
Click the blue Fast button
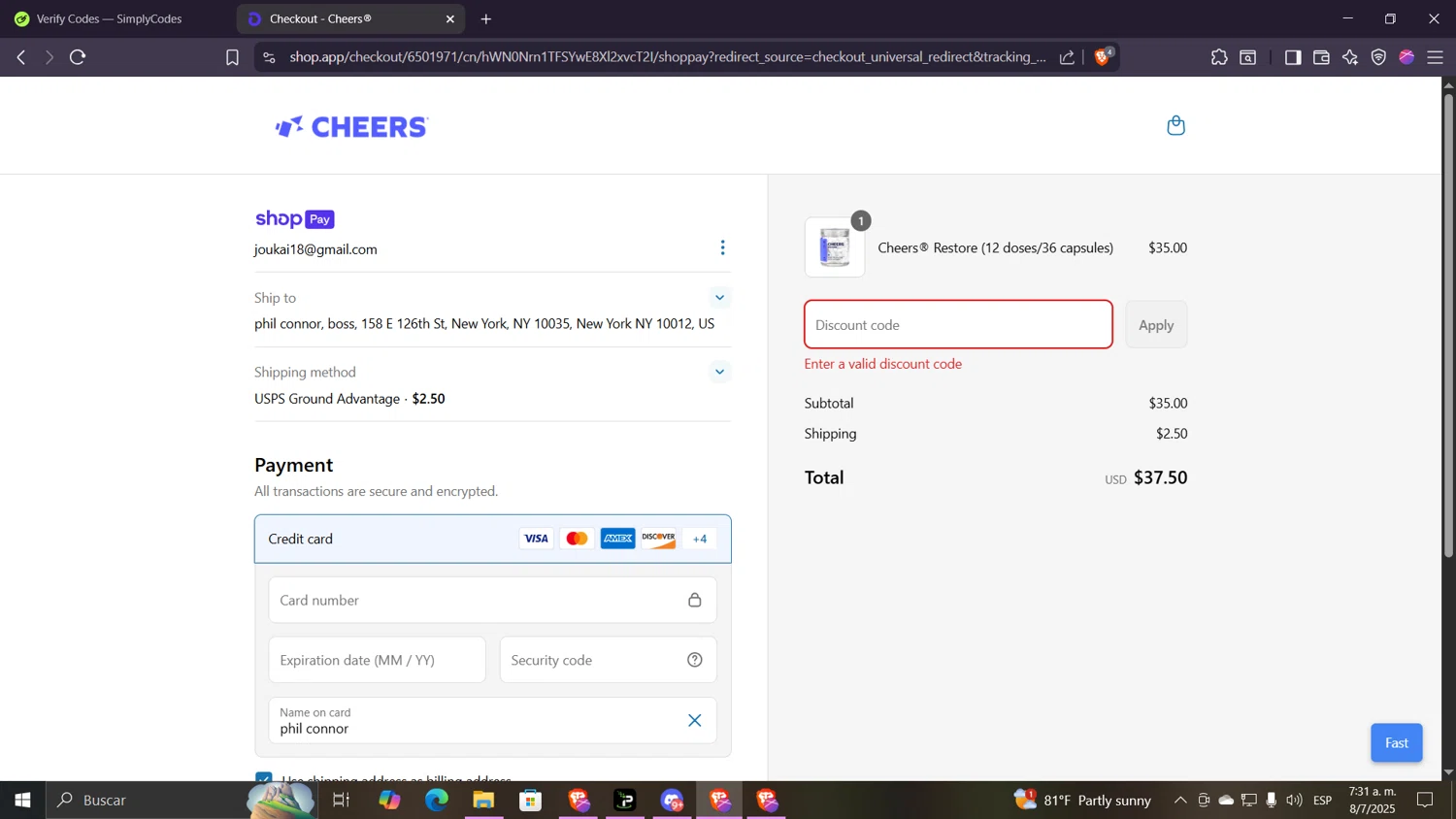click(1397, 742)
